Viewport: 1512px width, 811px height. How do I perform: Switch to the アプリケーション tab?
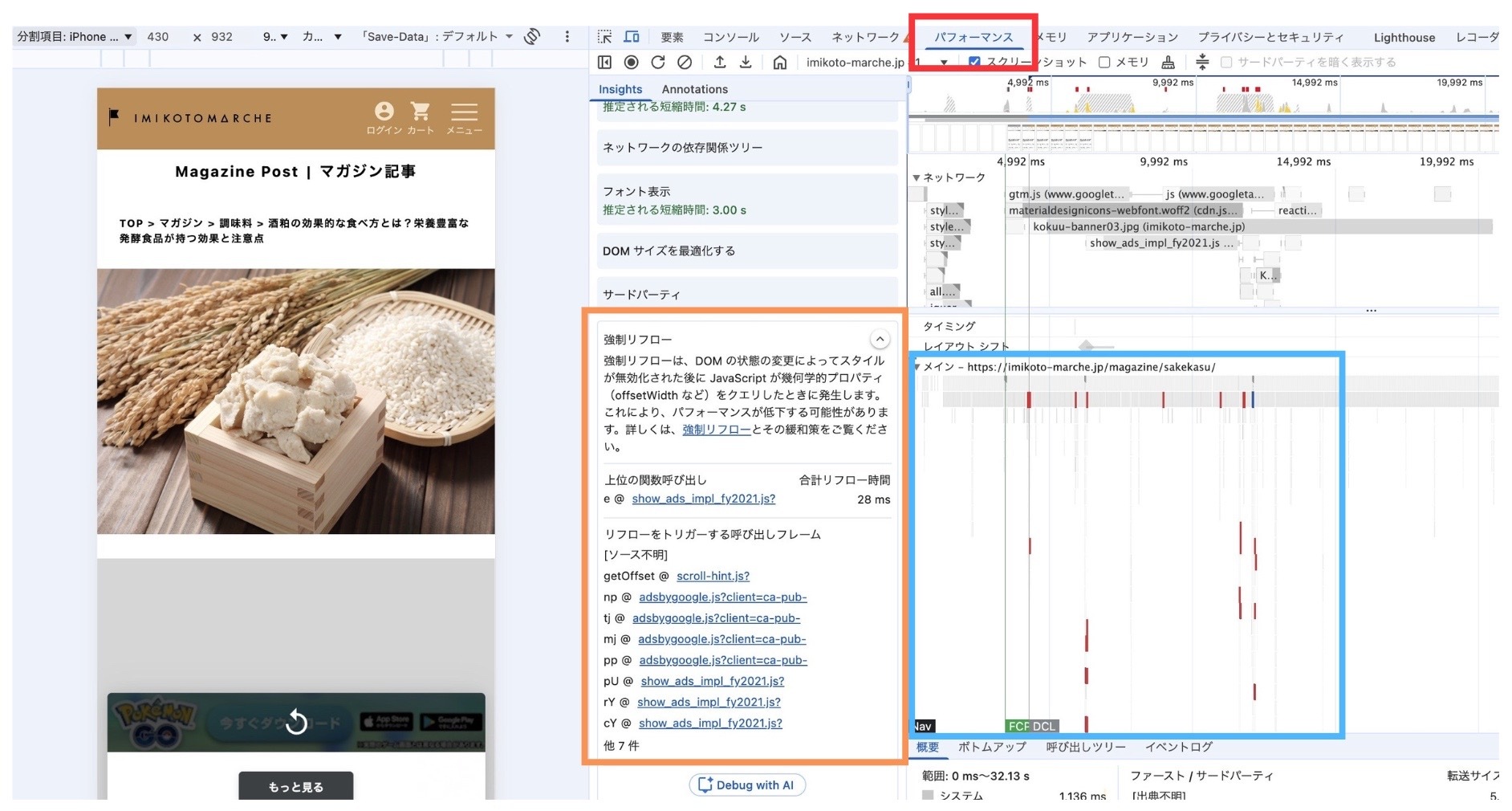click(x=1132, y=37)
